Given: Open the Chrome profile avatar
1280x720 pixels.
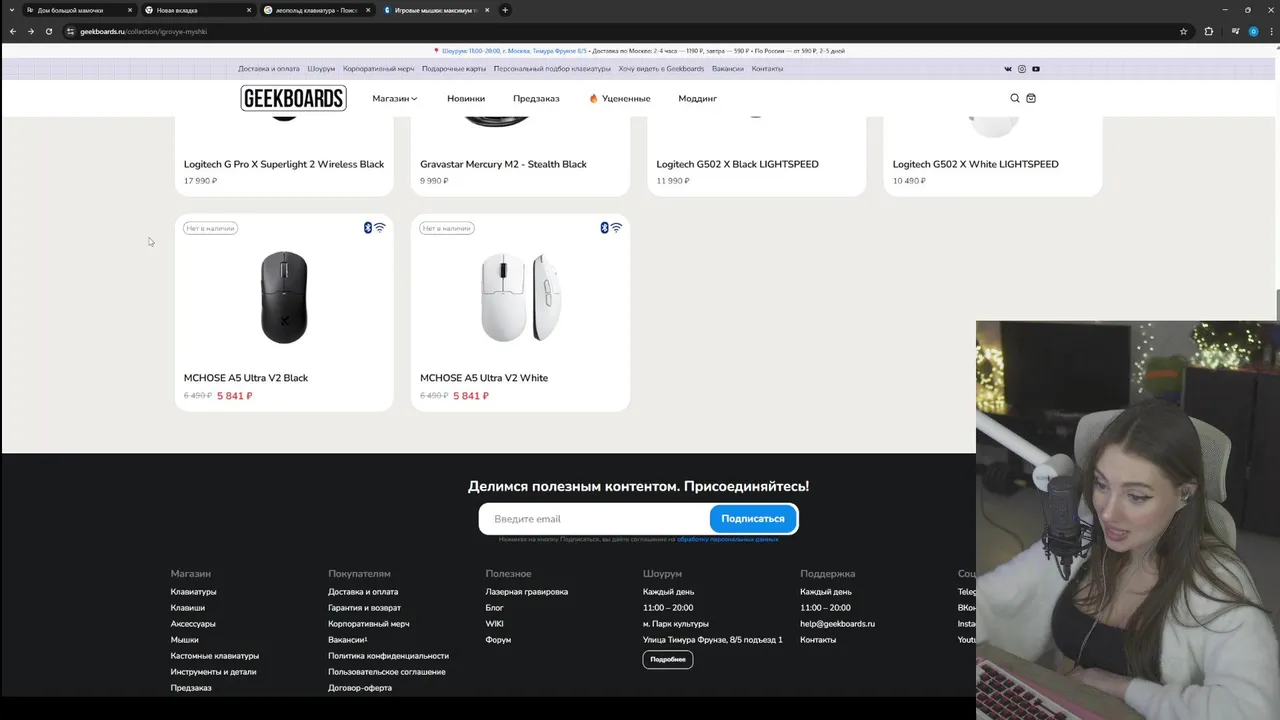Looking at the screenshot, I should pyautogui.click(x=1253, y=31).
